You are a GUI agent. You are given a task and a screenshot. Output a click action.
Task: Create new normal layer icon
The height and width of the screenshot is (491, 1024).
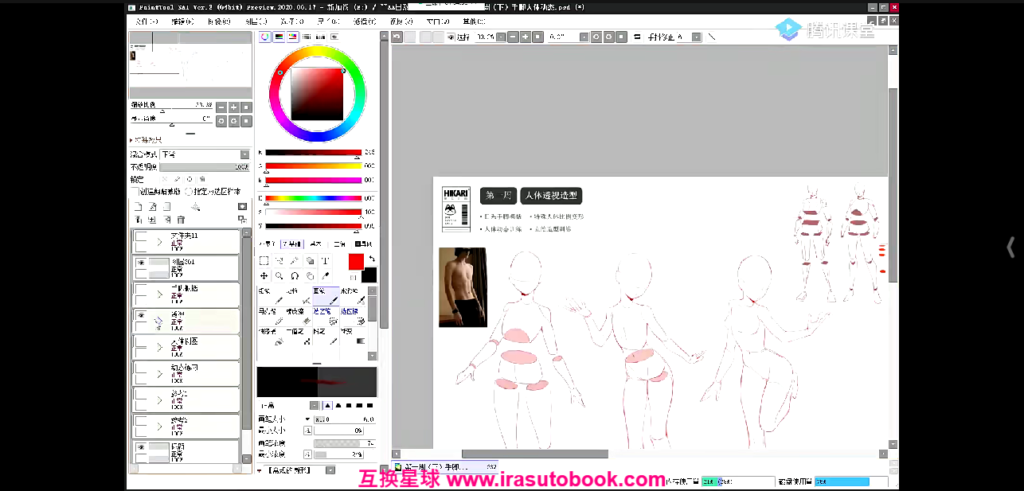pos(138,206)
